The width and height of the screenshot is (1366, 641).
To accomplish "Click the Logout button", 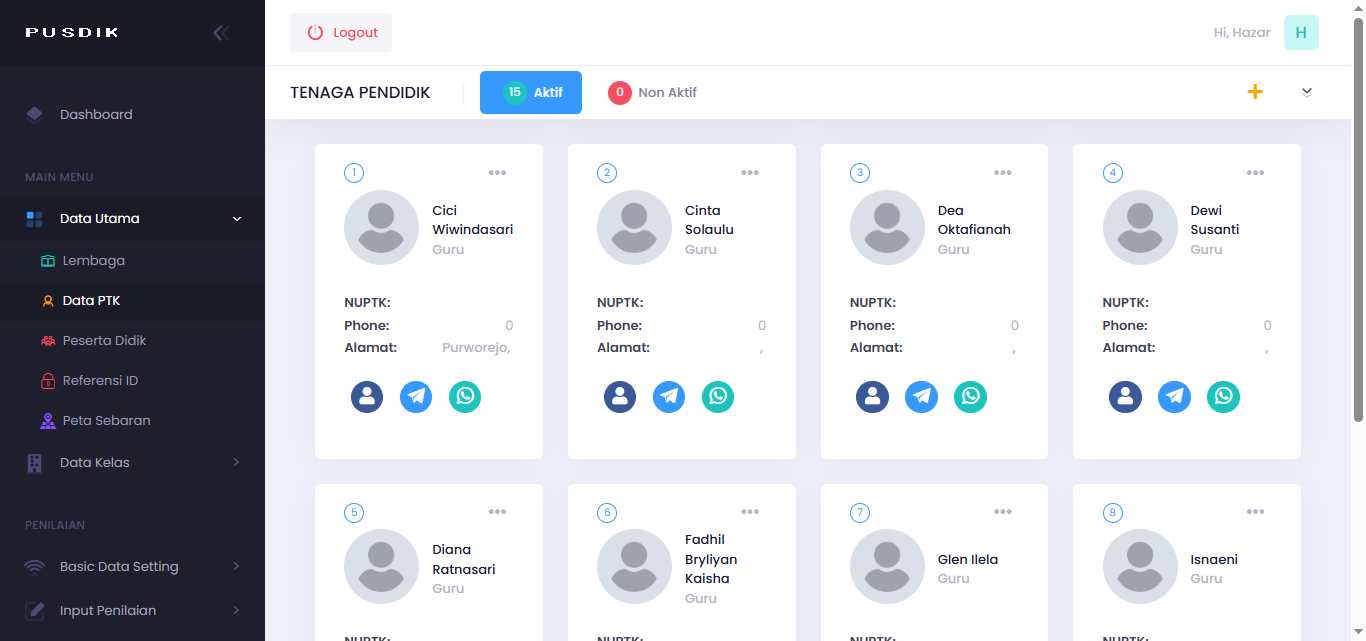I will [x=341, y=32].
